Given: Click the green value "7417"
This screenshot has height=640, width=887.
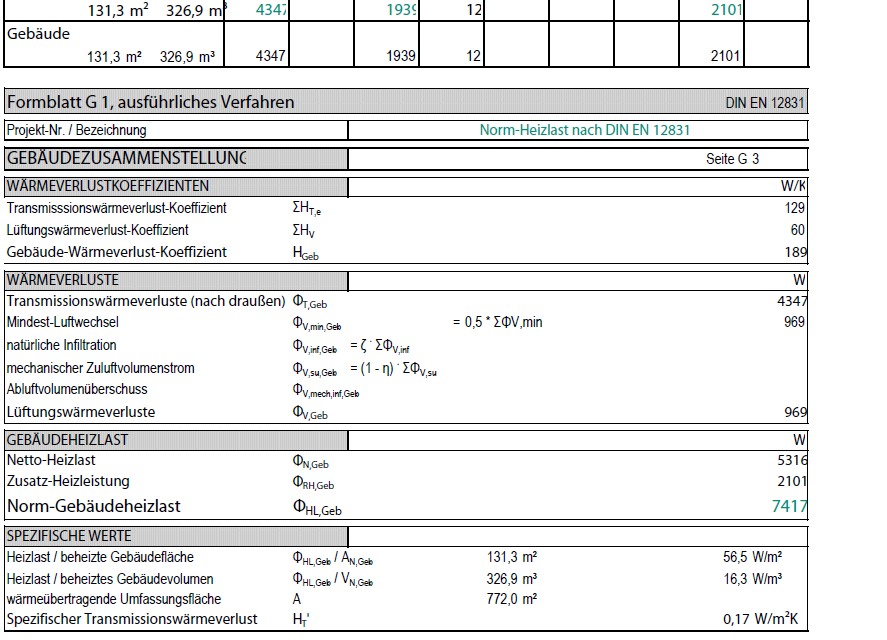Looking at the screenshot, I should coord(790,506).
